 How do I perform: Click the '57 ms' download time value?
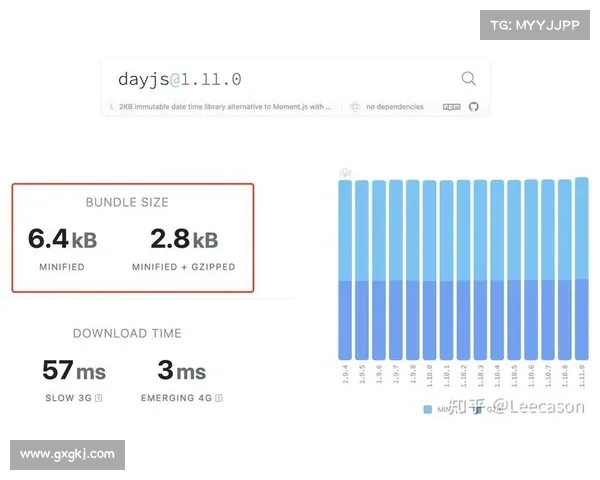click(x=74, y=370)
